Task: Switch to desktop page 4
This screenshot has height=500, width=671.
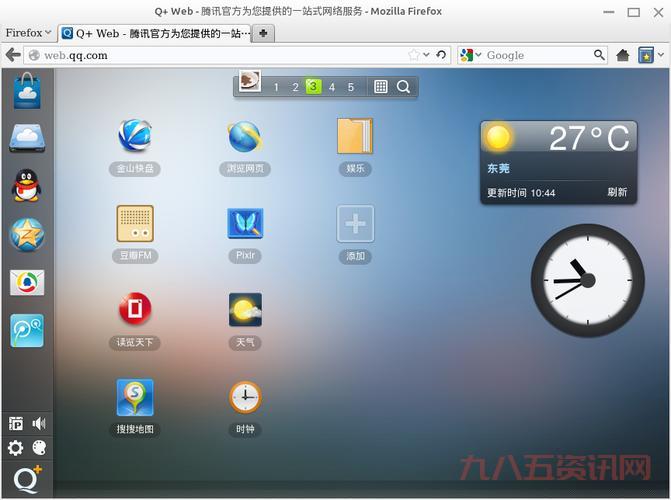Action: (332, 87)
